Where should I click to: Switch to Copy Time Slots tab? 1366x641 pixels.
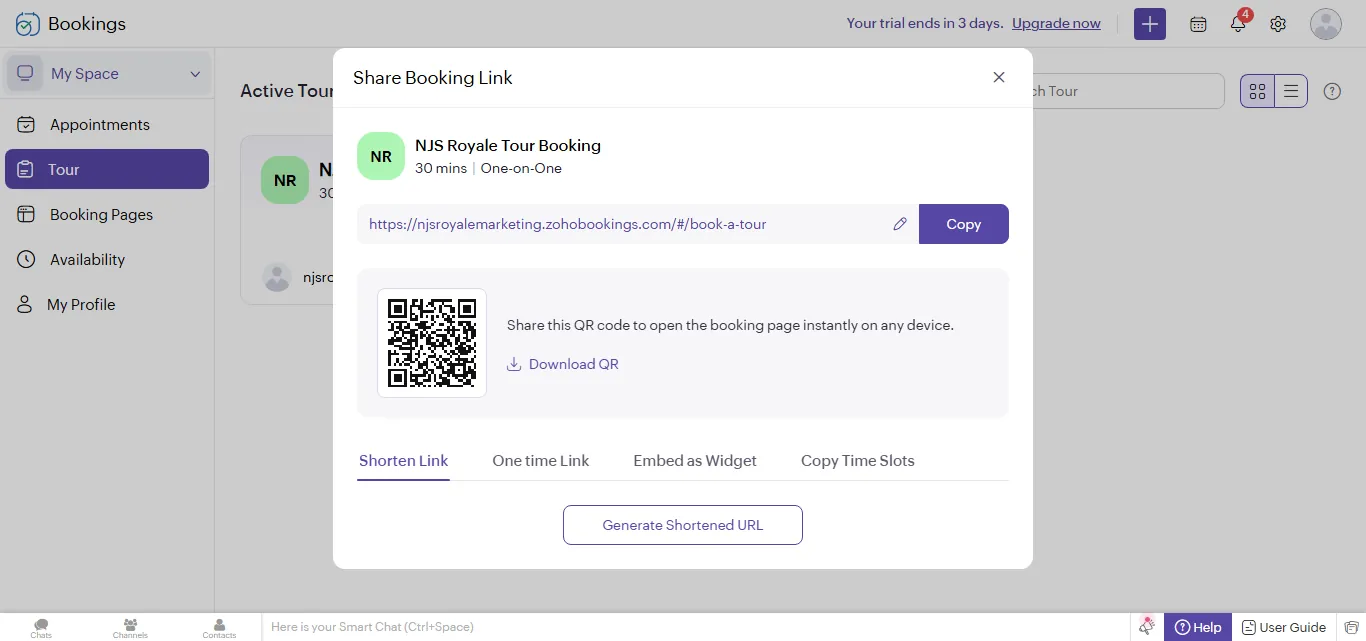coord(858,461)
